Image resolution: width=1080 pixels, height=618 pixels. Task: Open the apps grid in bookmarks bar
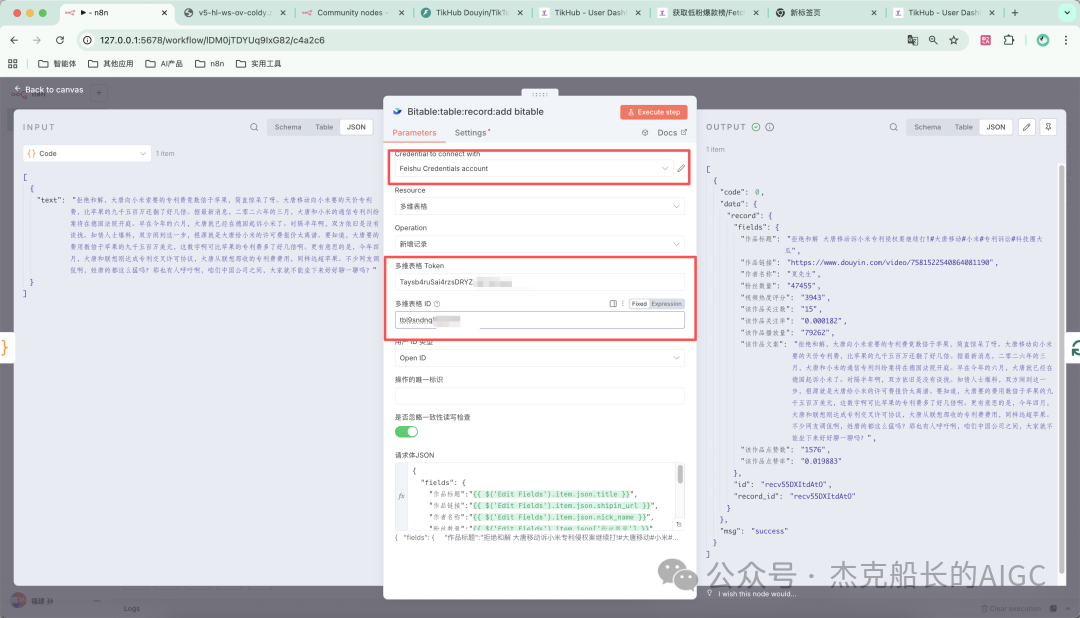click(x=12, y=63)
